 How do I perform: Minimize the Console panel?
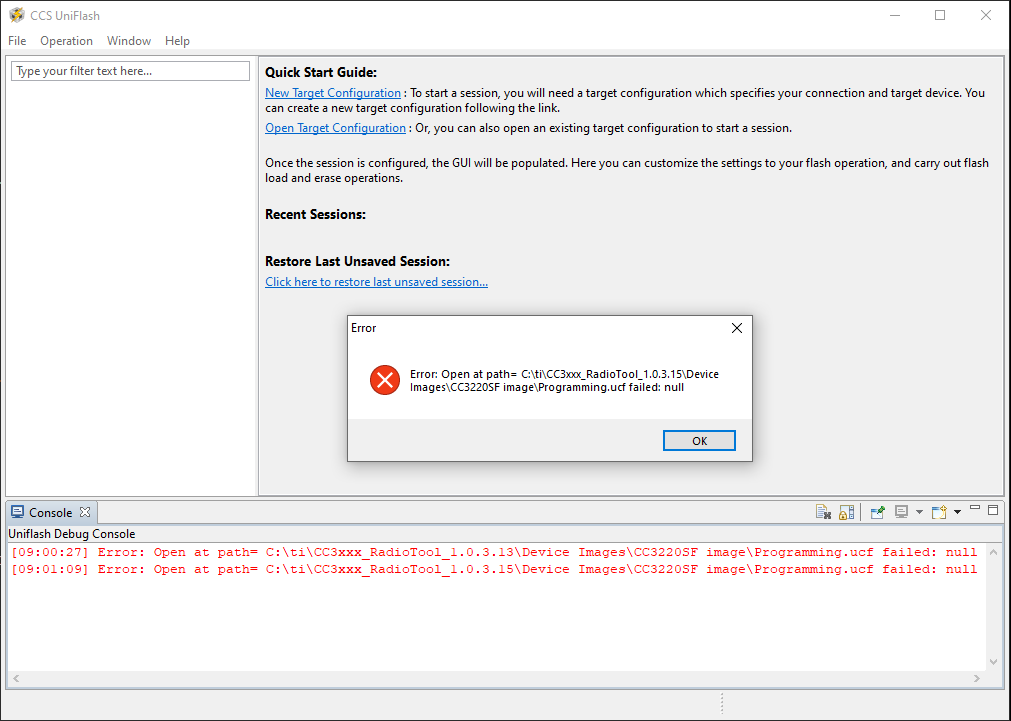(x=975, y=509)
